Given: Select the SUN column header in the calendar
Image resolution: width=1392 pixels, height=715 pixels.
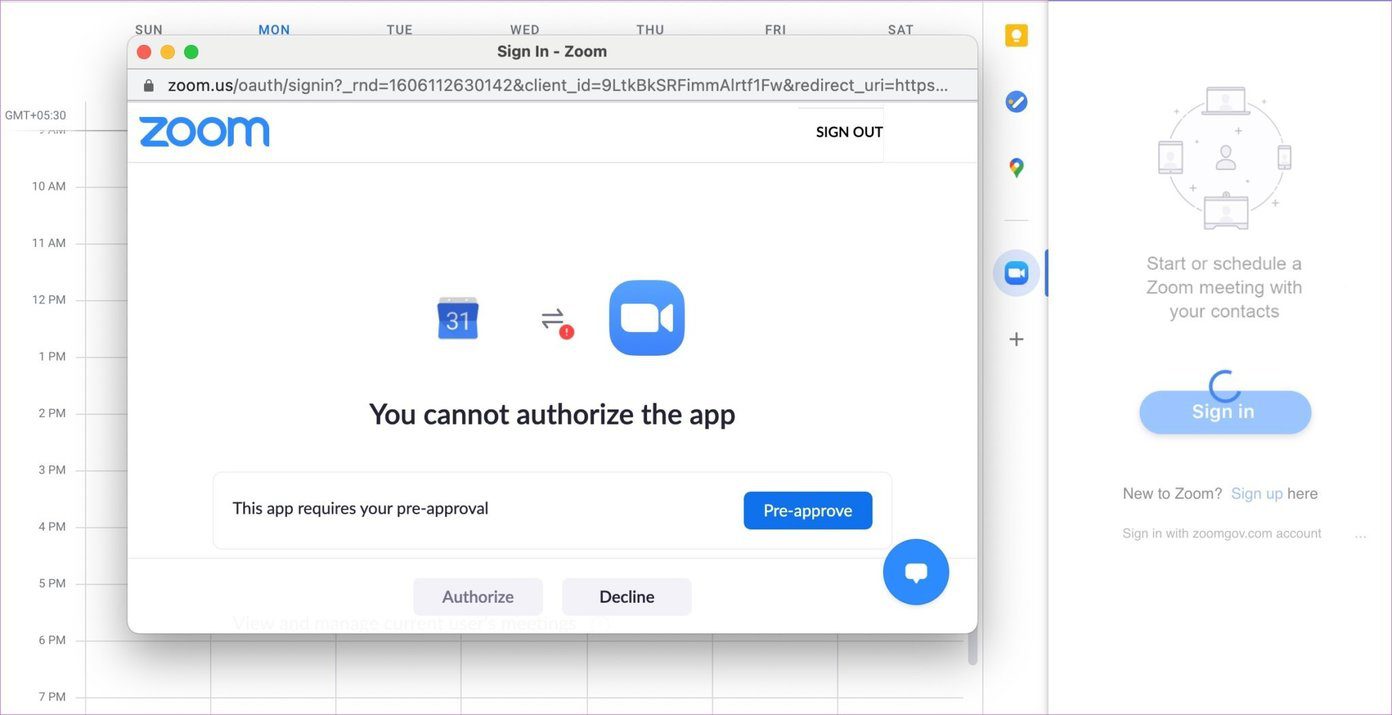Looking at the screenshot, I should (x=149, y=30).
